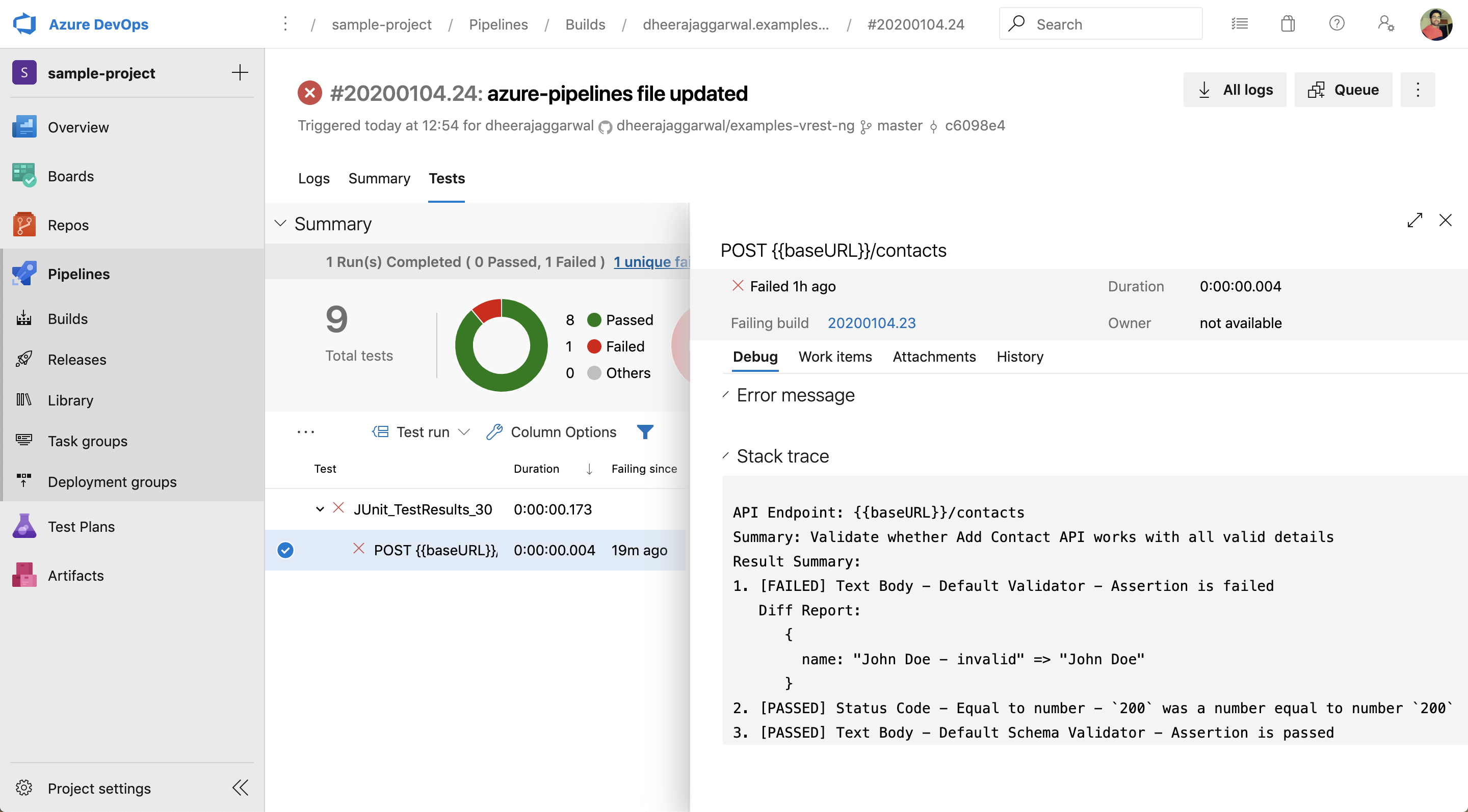Open the User settings icon
Screen dimensions: 1468x812
(x=1385, y=24)
